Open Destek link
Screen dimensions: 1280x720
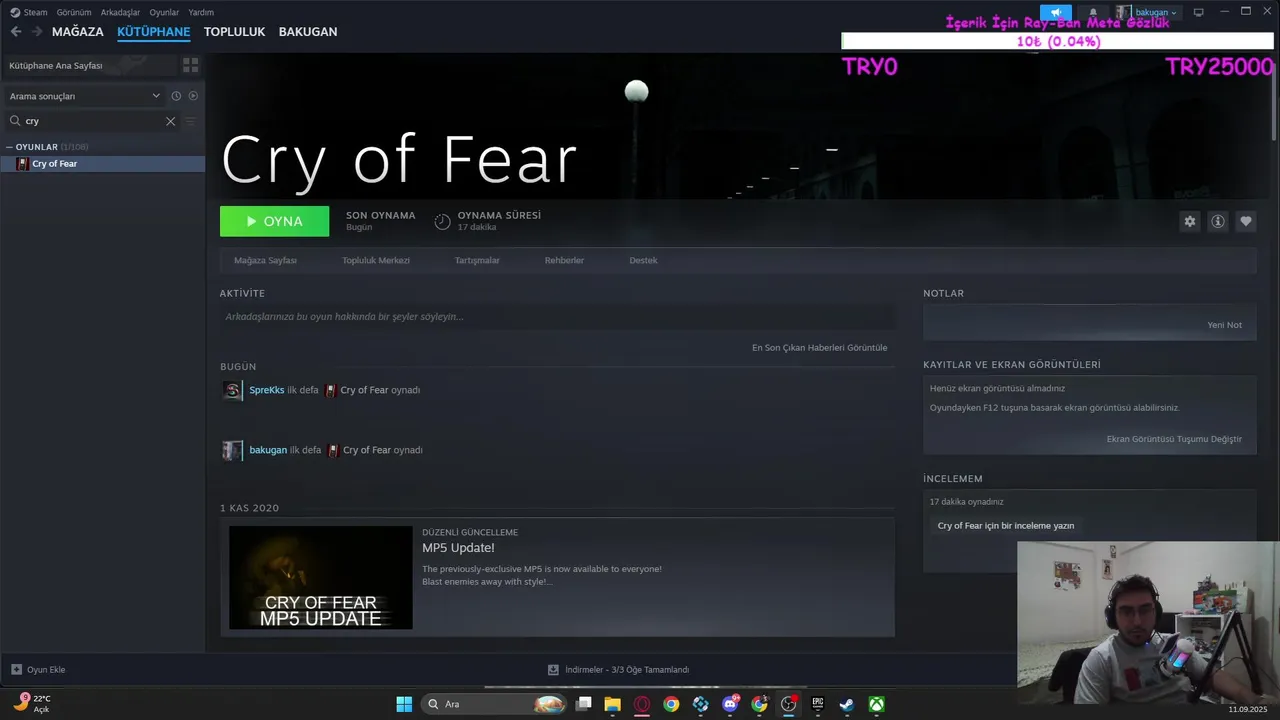coord(643,260)
